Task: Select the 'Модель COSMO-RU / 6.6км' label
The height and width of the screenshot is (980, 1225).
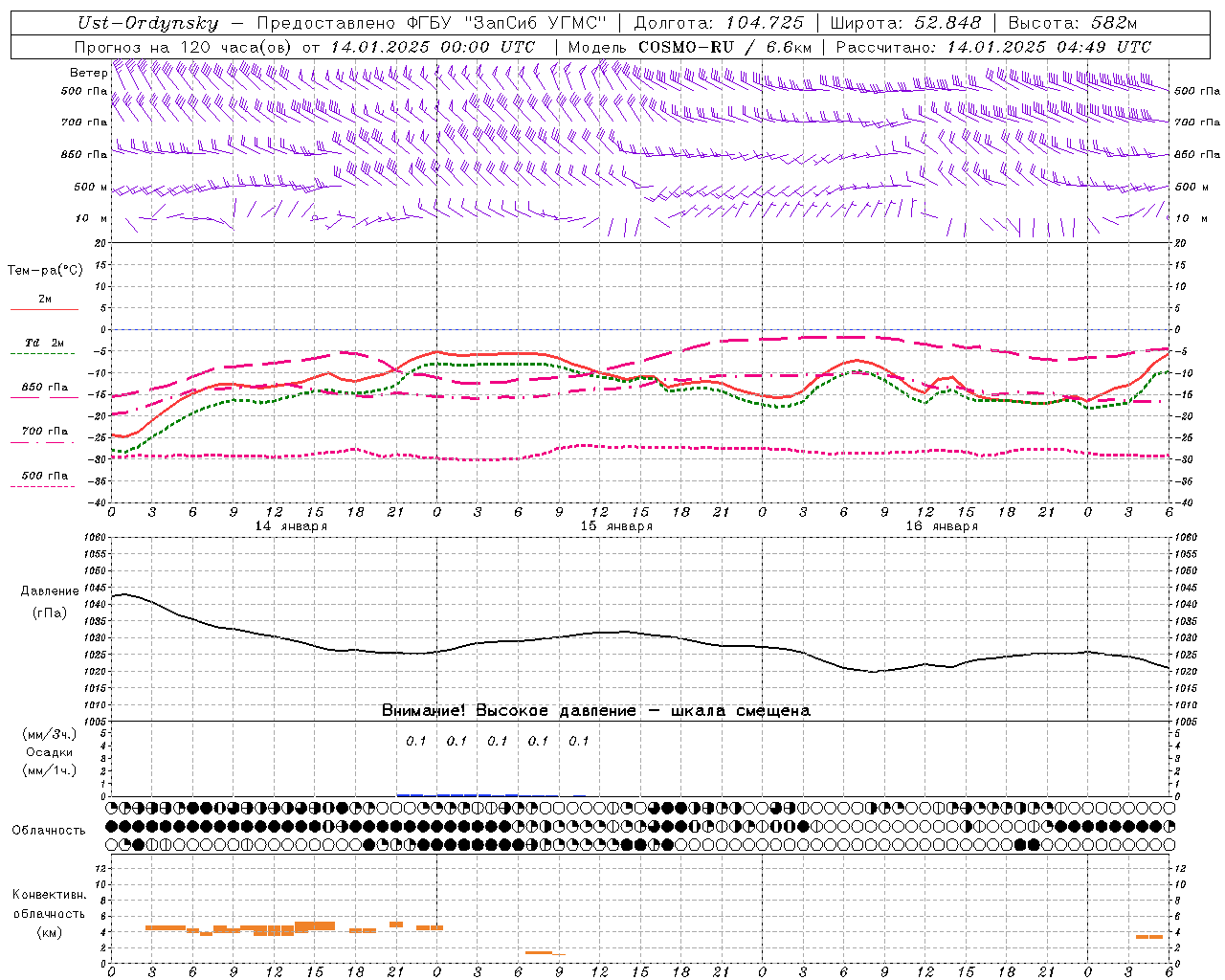Action: tap(690, 47)
